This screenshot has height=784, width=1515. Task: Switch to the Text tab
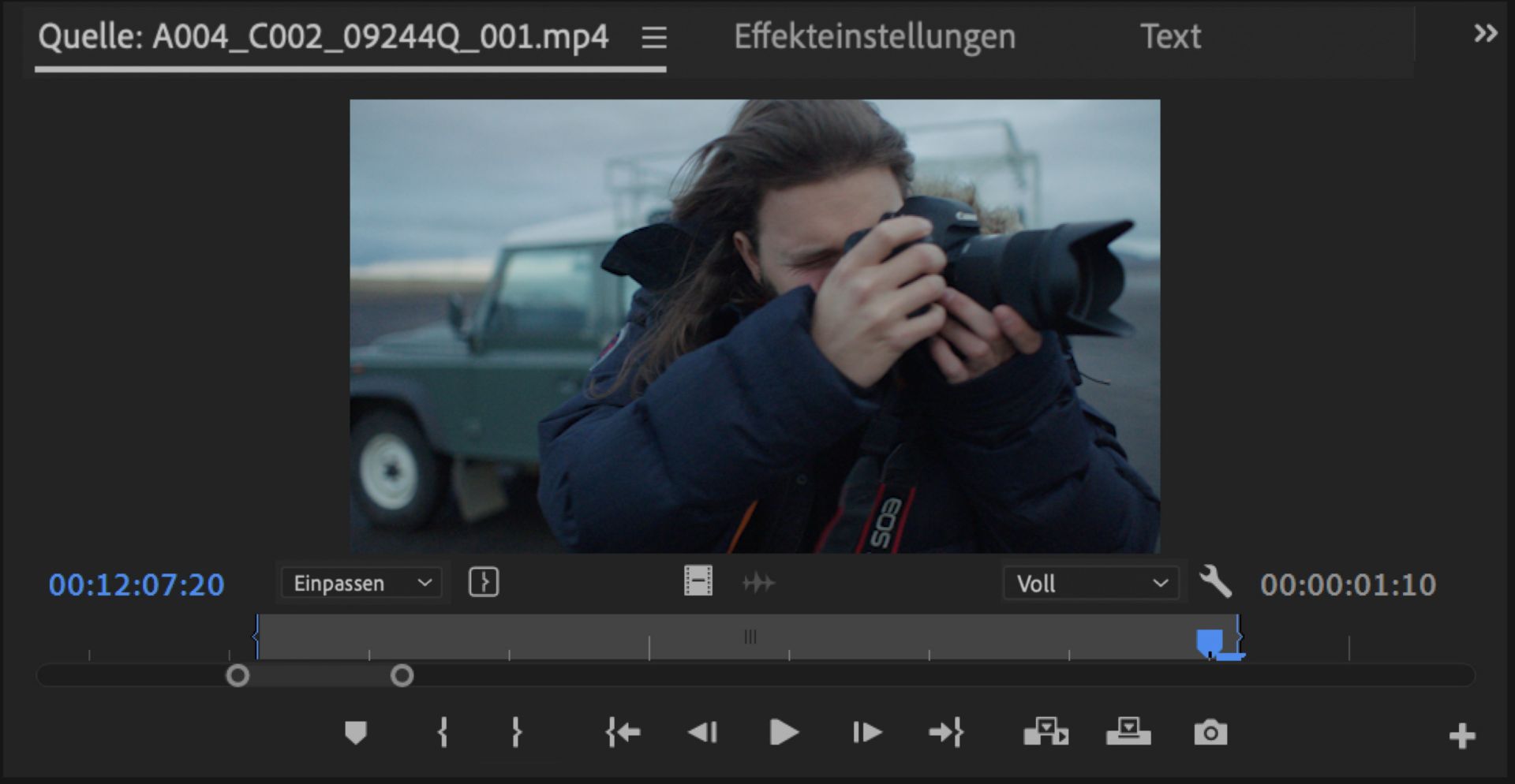click(1170, 36)
